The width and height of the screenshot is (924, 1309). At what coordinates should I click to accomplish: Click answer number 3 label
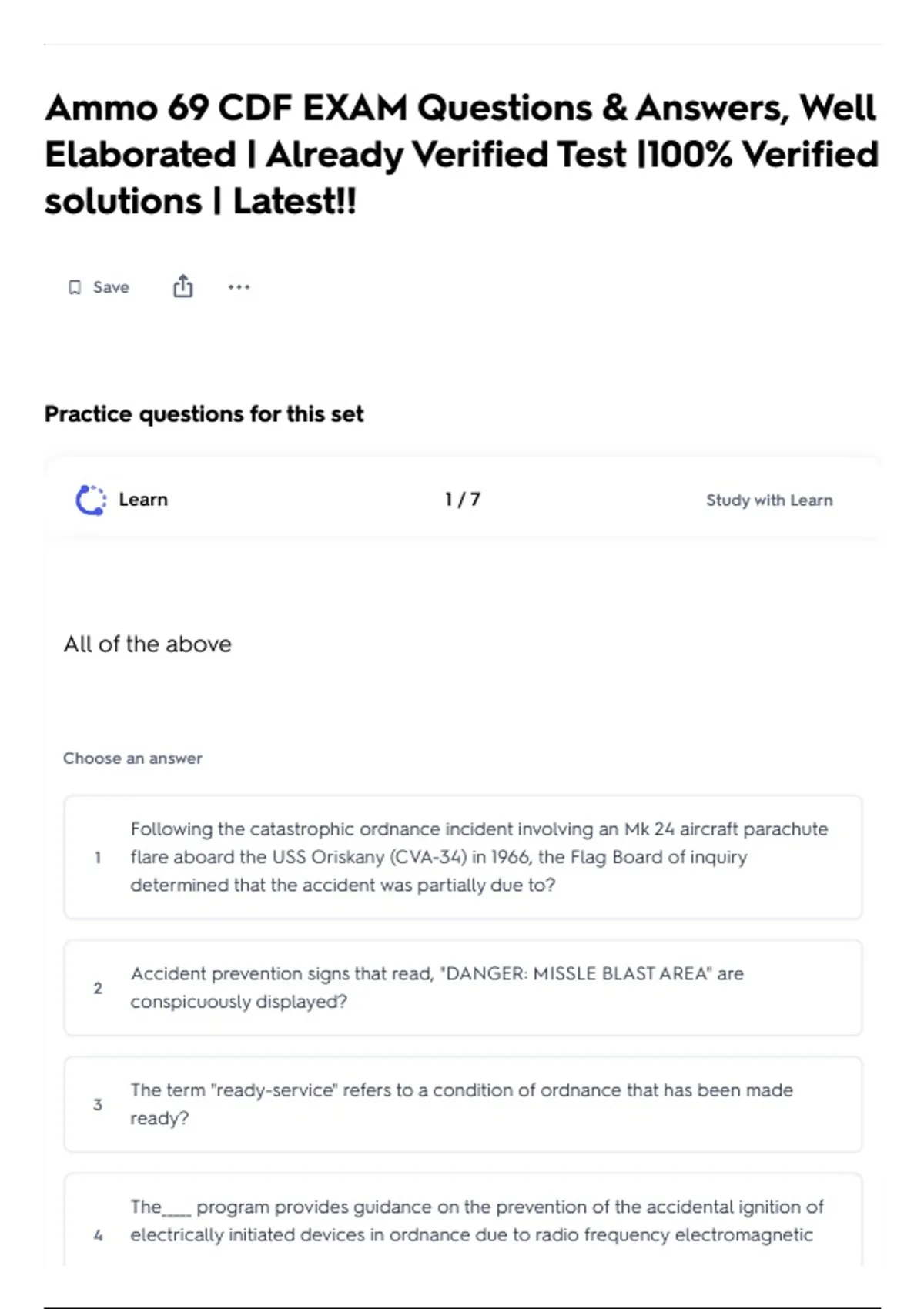coord(98,1104)
